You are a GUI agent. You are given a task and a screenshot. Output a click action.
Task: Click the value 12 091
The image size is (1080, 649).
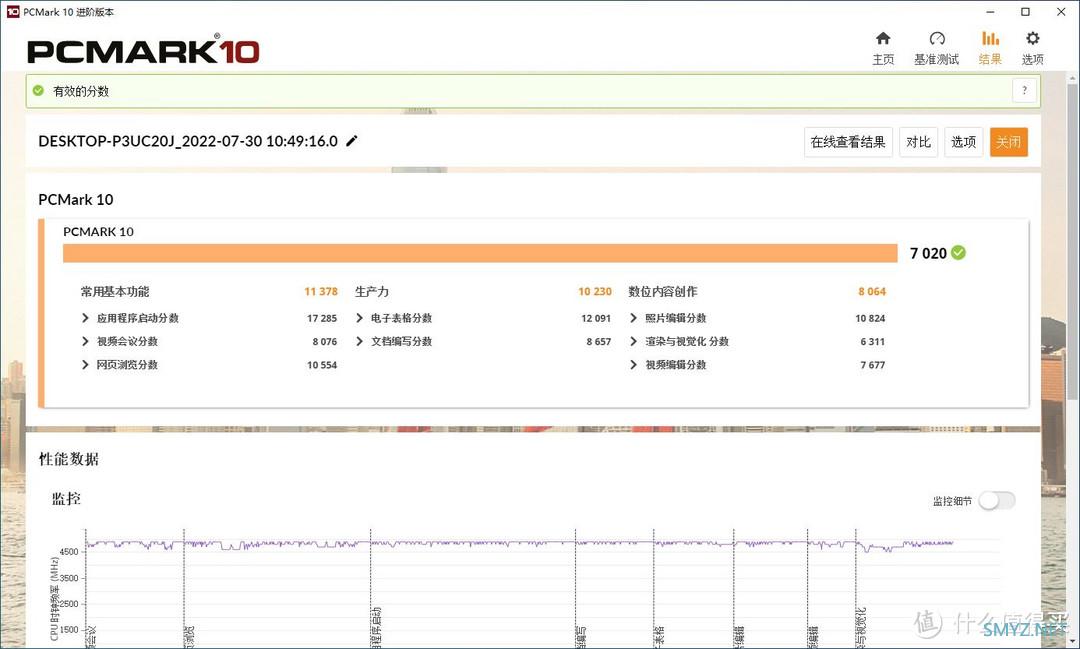(596, 318)
